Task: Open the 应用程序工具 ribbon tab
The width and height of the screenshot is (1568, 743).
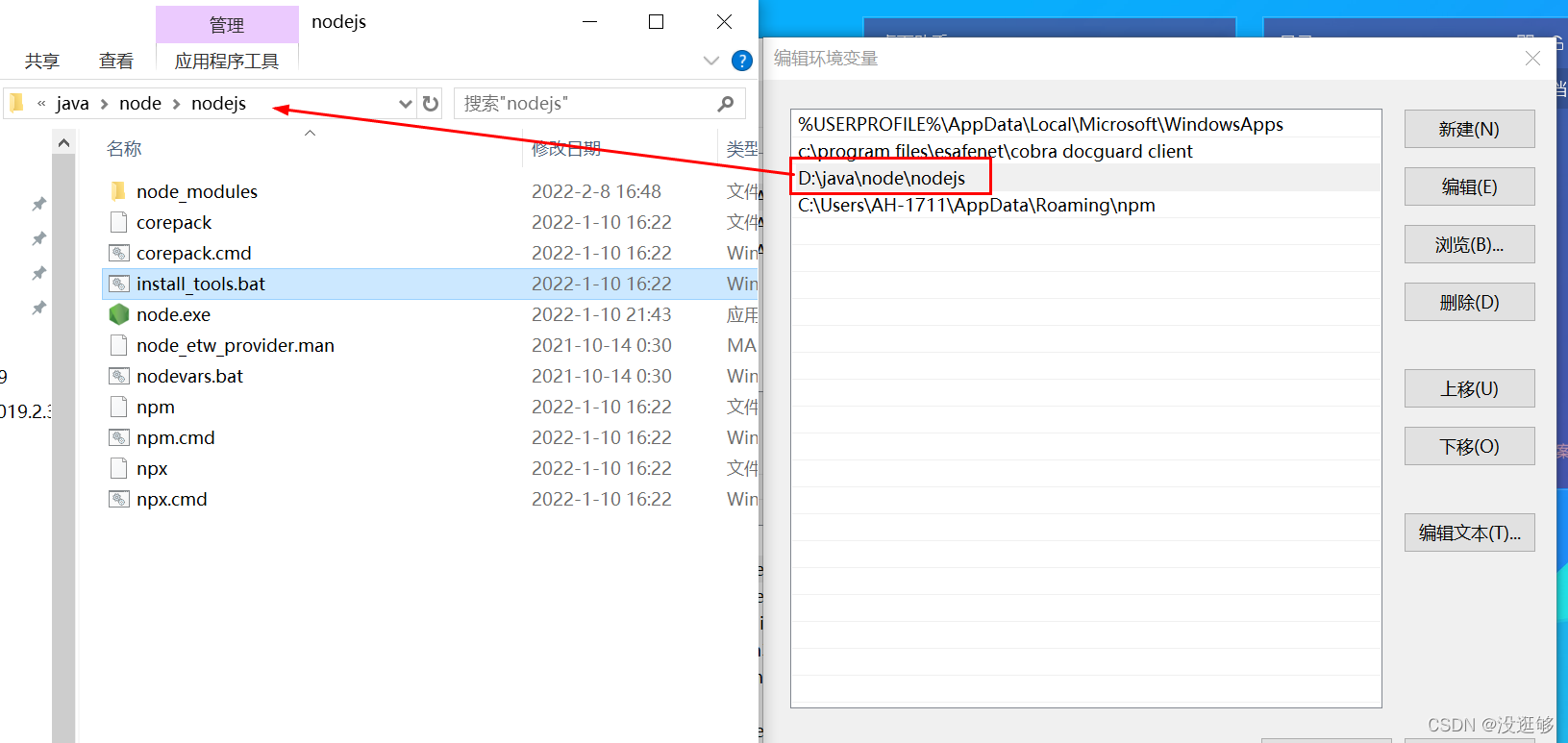Action: pos(227,62)
